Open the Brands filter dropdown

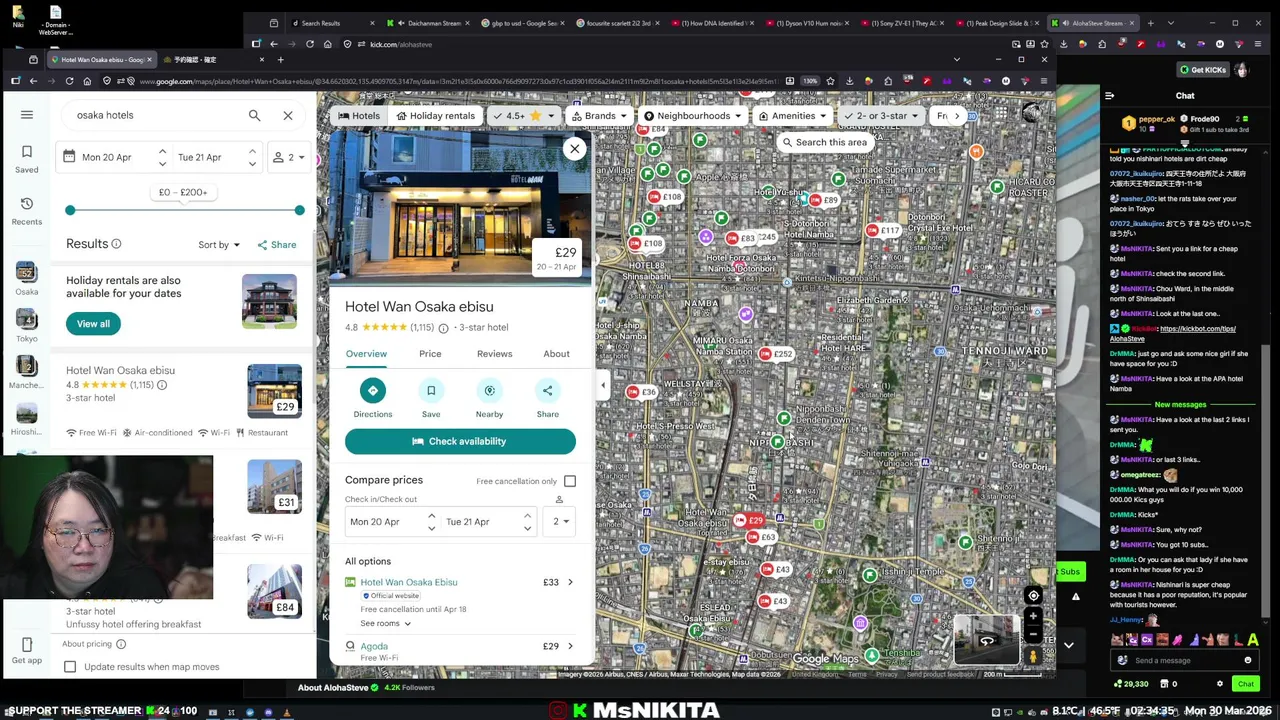point(600,116)
